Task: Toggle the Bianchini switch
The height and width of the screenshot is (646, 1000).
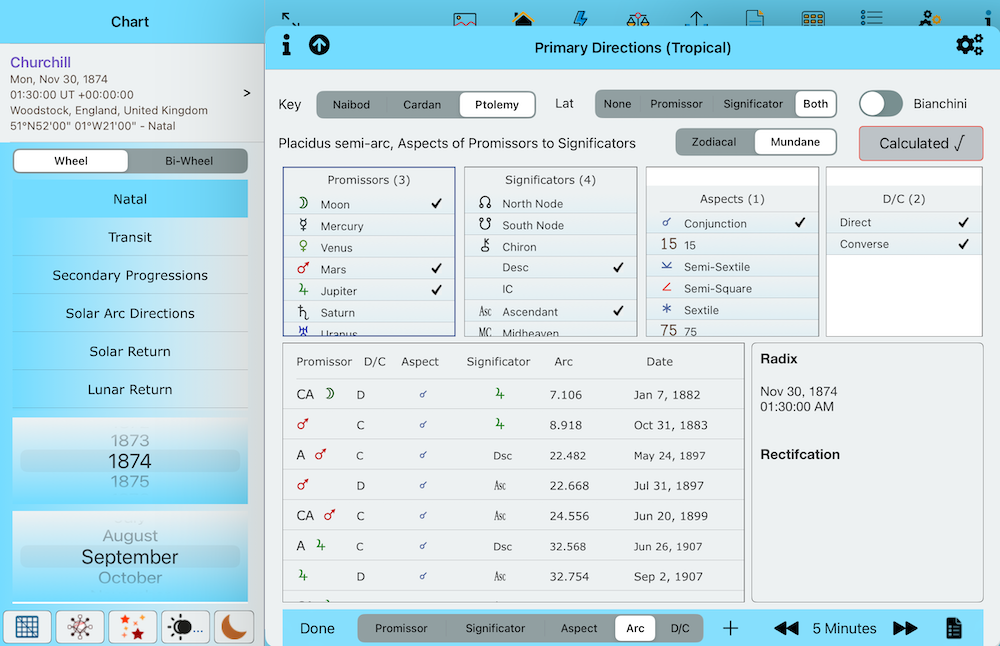Action: pyautogui.click(x=880, y=104)
